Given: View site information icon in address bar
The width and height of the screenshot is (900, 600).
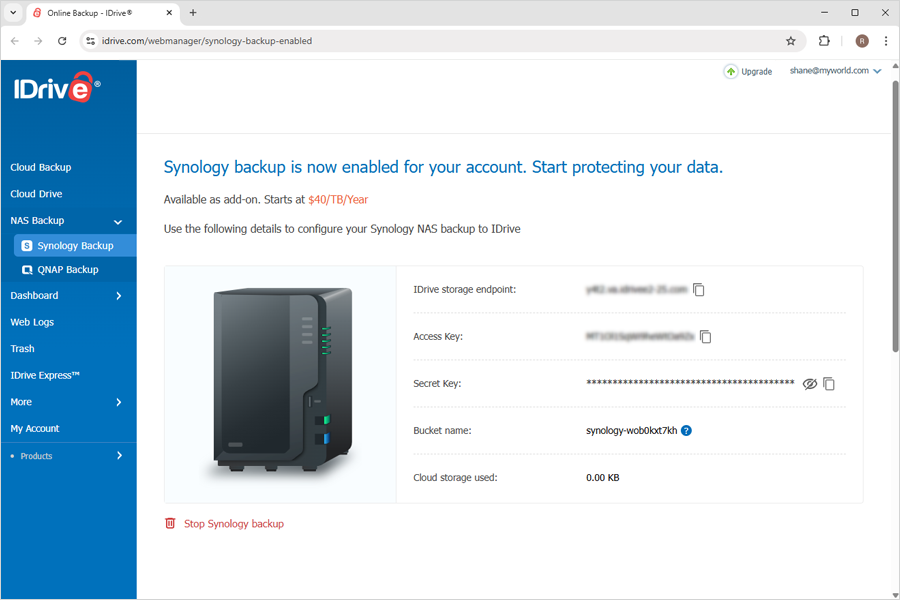Looking at the screenshot, I should (90, 41).
